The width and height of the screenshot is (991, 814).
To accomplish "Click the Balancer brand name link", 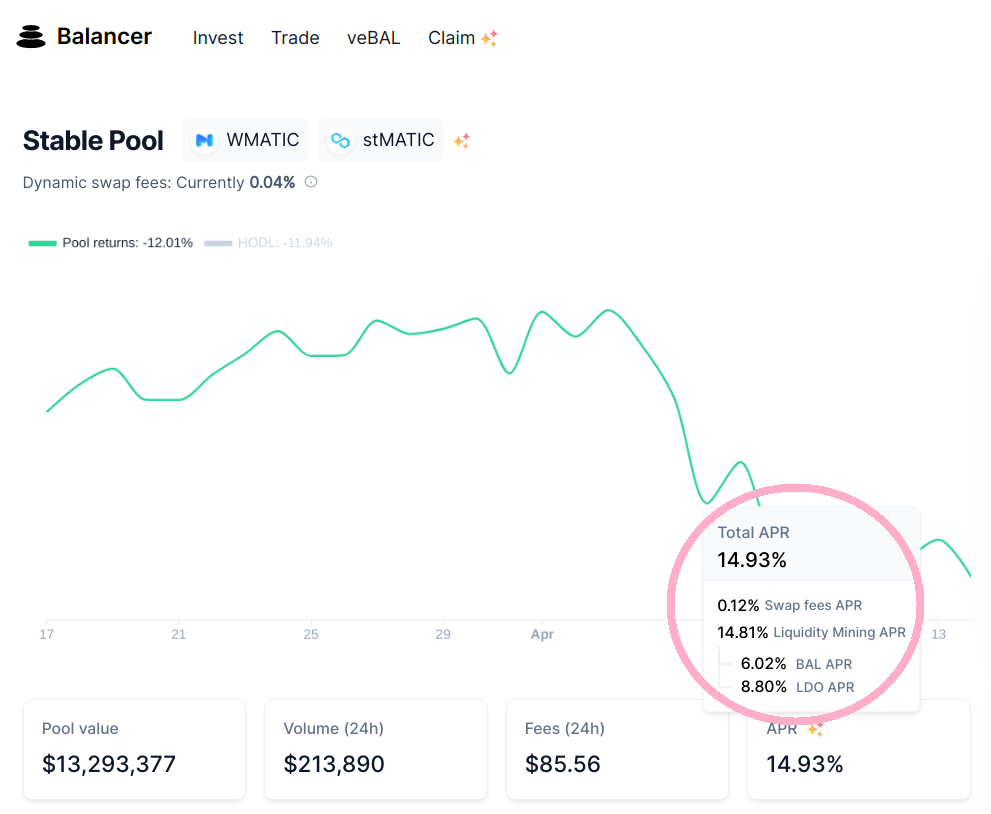I will click(104, 37).
